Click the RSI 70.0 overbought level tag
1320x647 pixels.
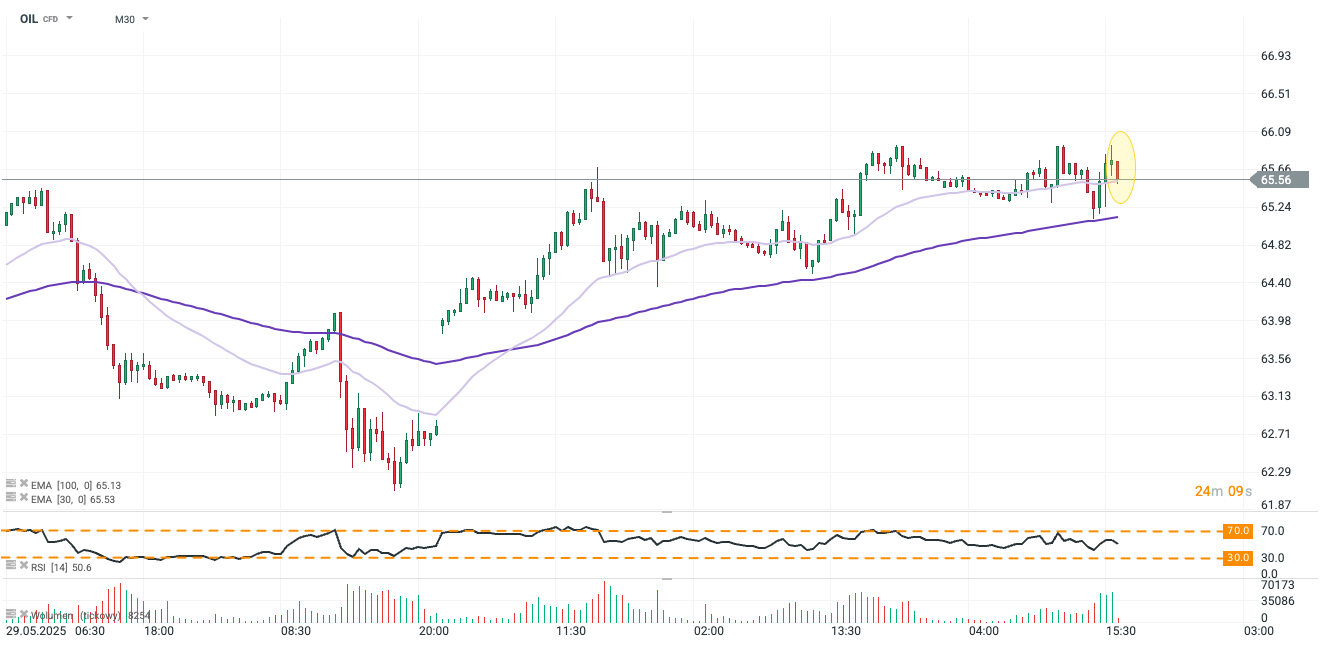1238,531
